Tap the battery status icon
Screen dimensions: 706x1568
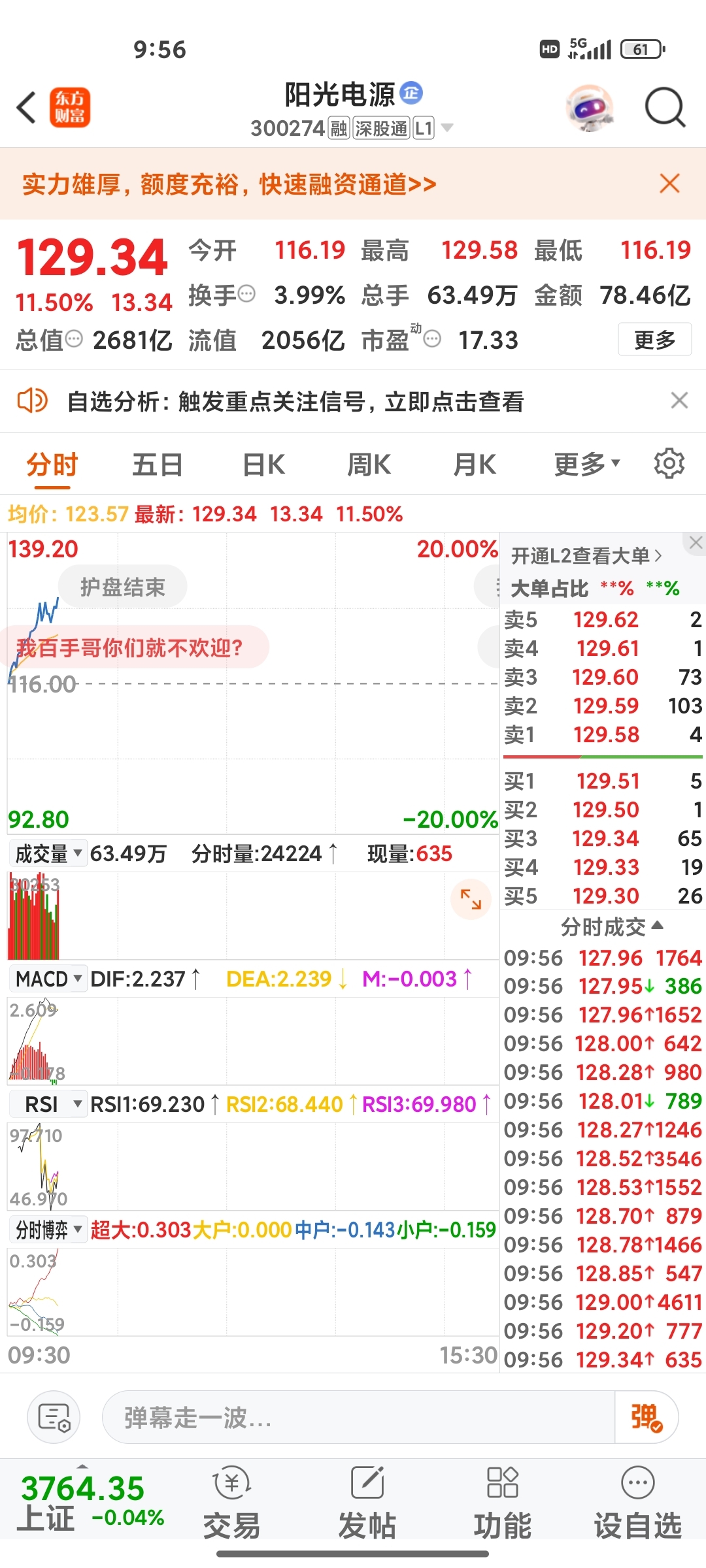pos(643,49)
